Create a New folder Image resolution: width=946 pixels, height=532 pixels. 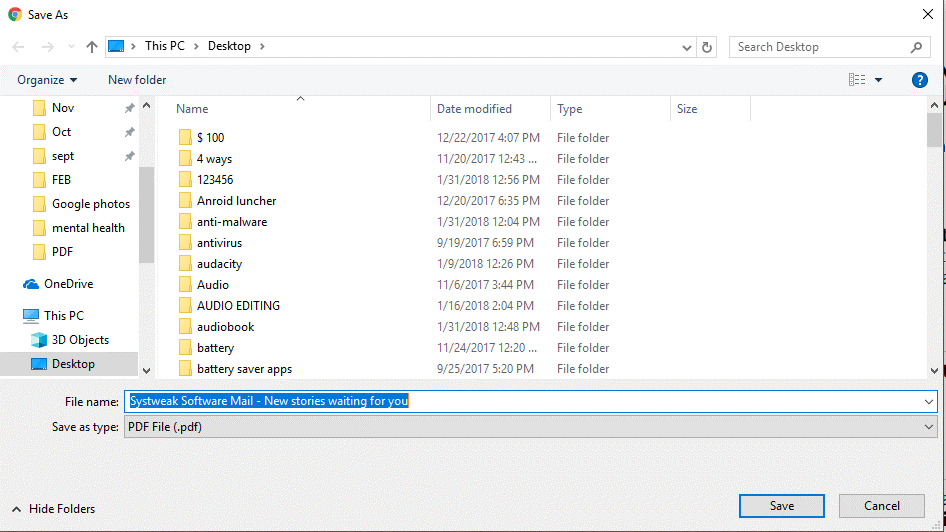click(137, 80)
